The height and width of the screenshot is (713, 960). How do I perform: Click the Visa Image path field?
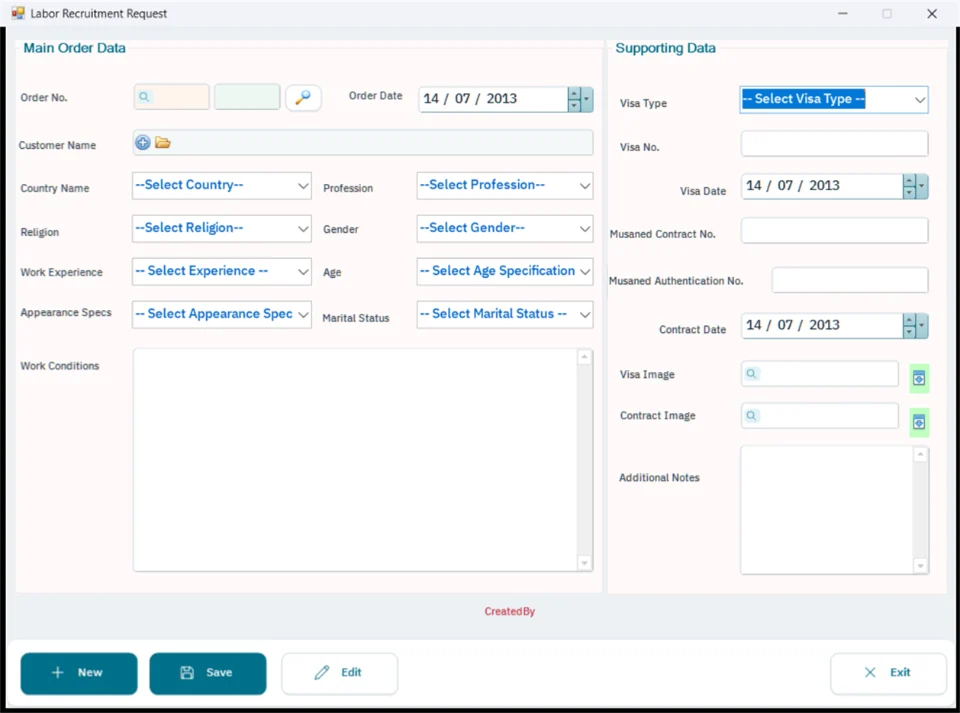coord(820,373)
